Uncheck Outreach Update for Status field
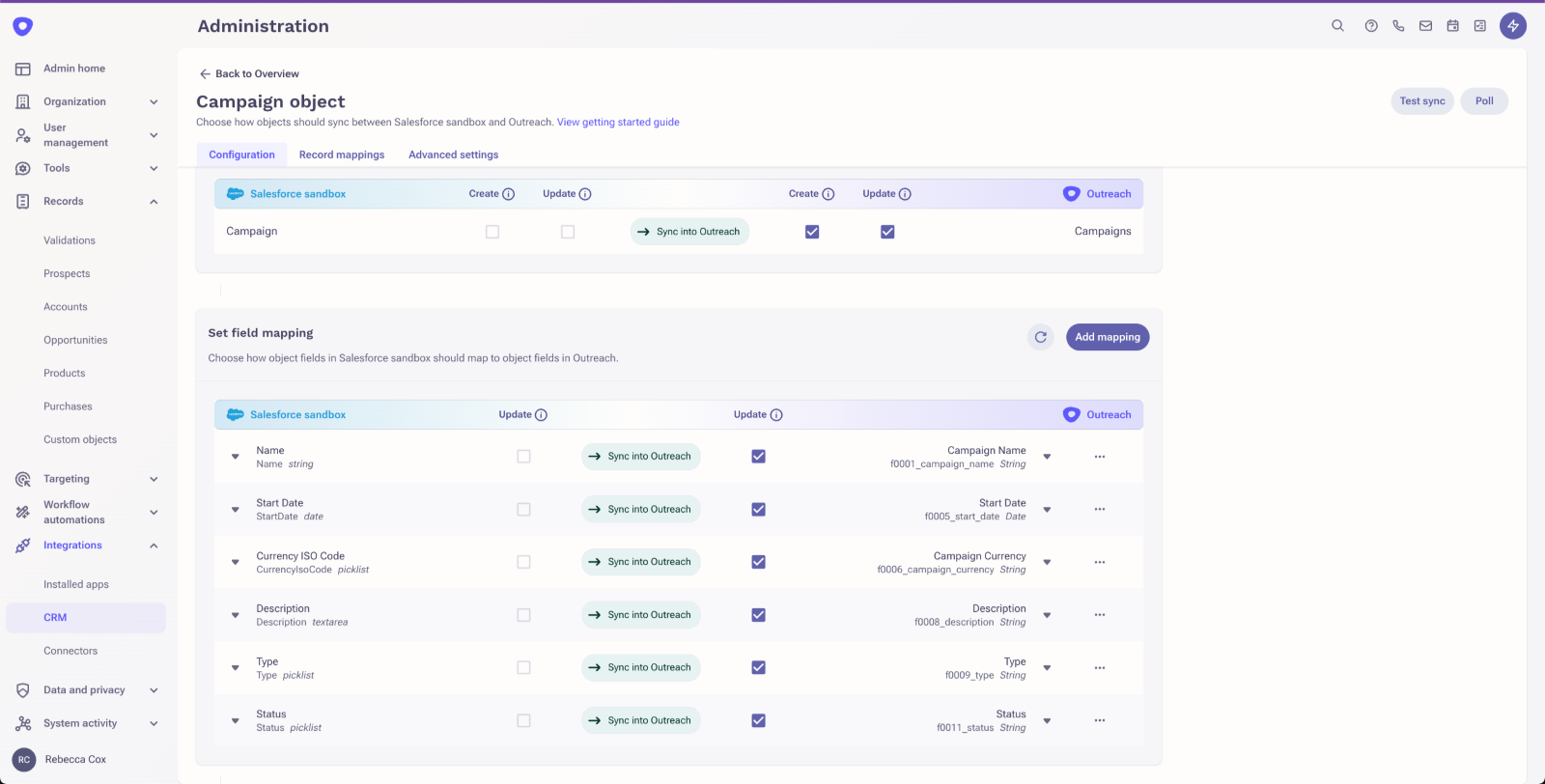1545x784 pixels. click(759, 720)
